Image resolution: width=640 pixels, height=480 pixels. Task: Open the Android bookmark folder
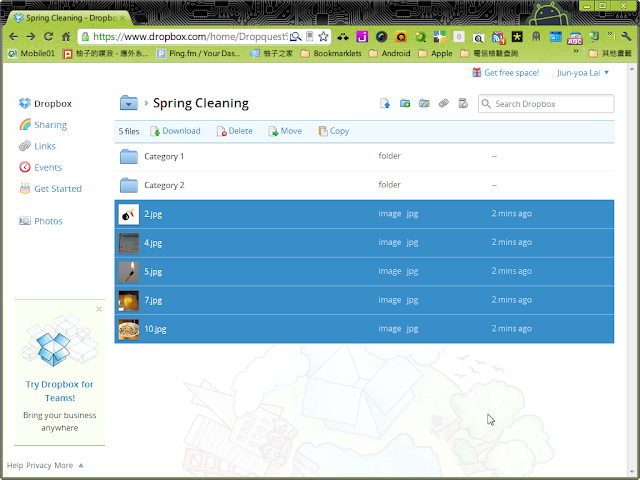[389, 53]
